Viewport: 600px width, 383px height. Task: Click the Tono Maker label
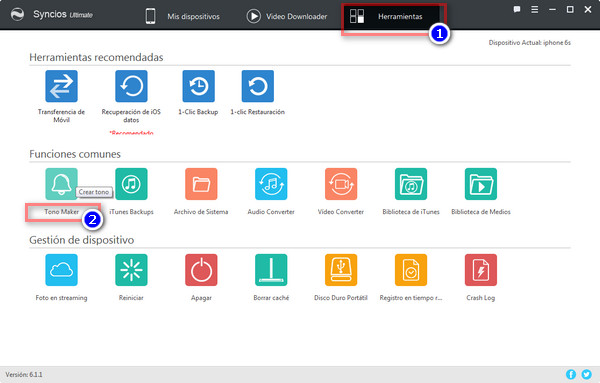62,212
